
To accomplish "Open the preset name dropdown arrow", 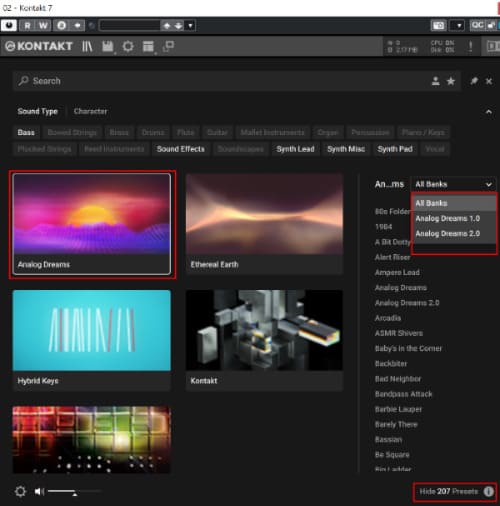I will point(190,26).
